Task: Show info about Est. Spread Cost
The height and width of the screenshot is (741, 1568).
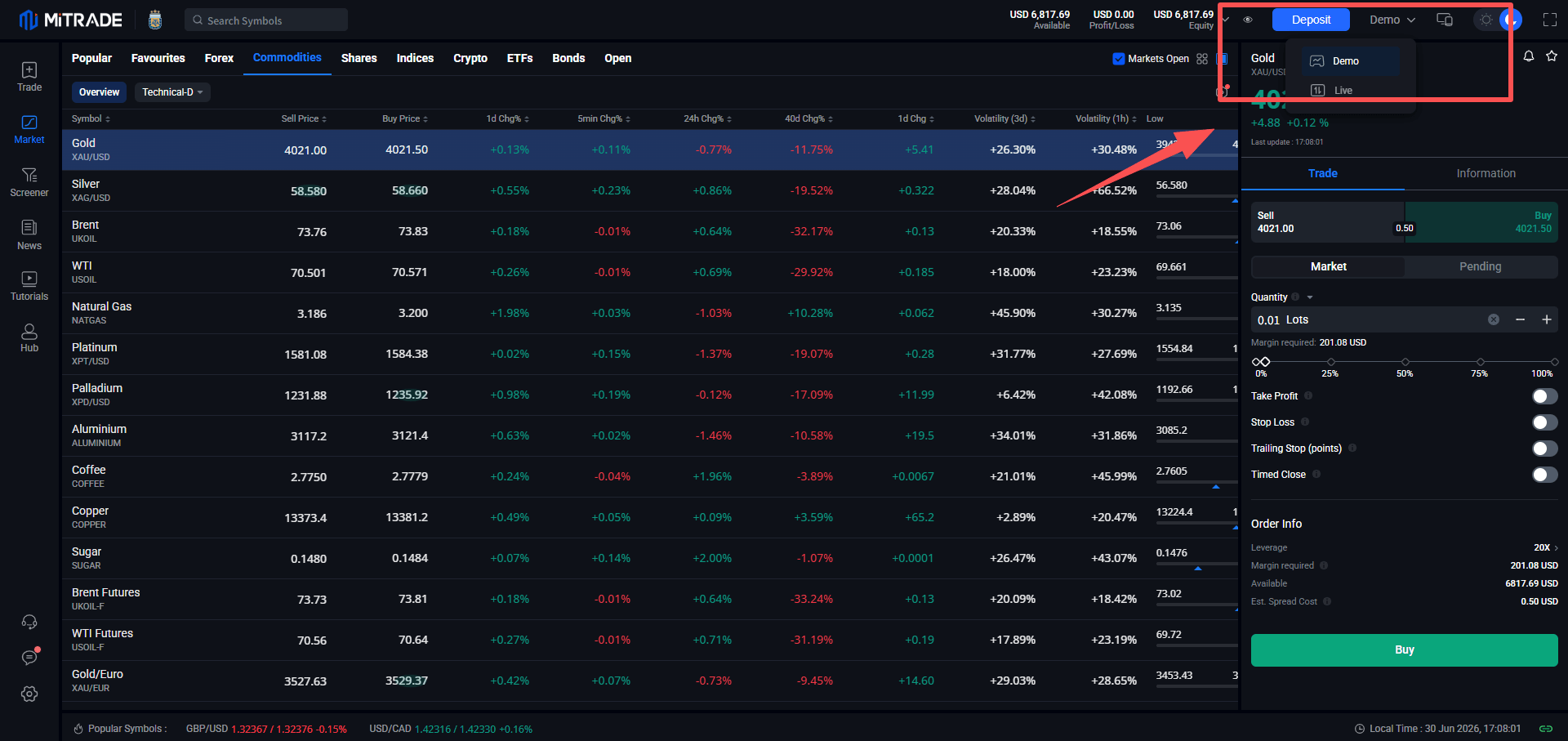Action: click(1327, 601)
